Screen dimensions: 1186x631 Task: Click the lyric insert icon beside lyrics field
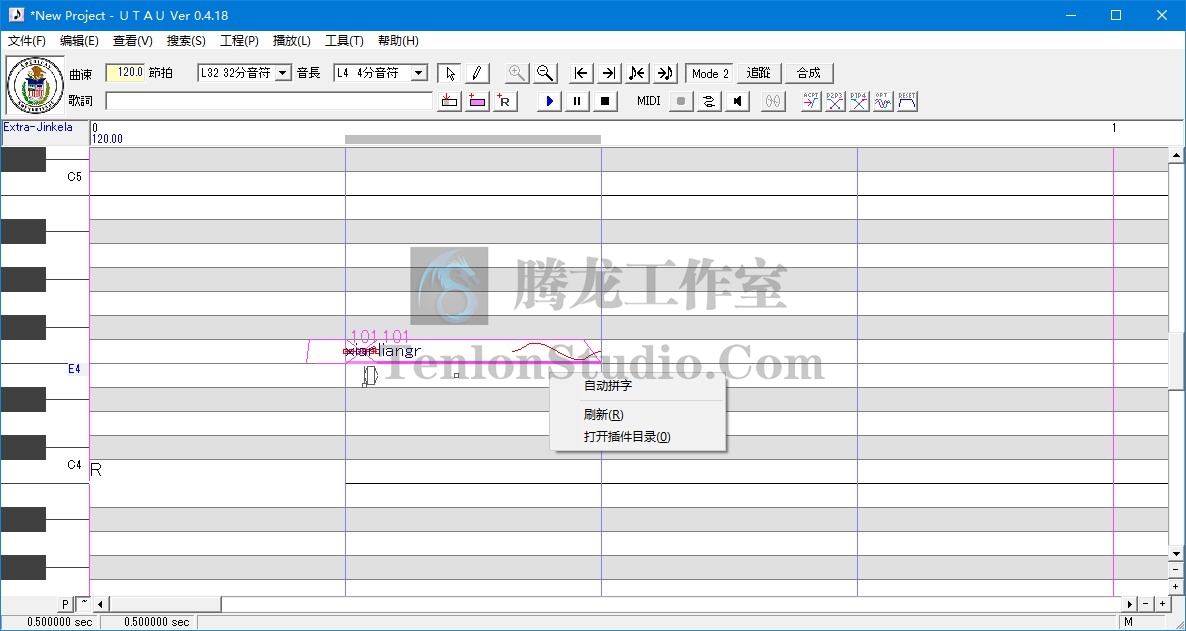point(449,101)
